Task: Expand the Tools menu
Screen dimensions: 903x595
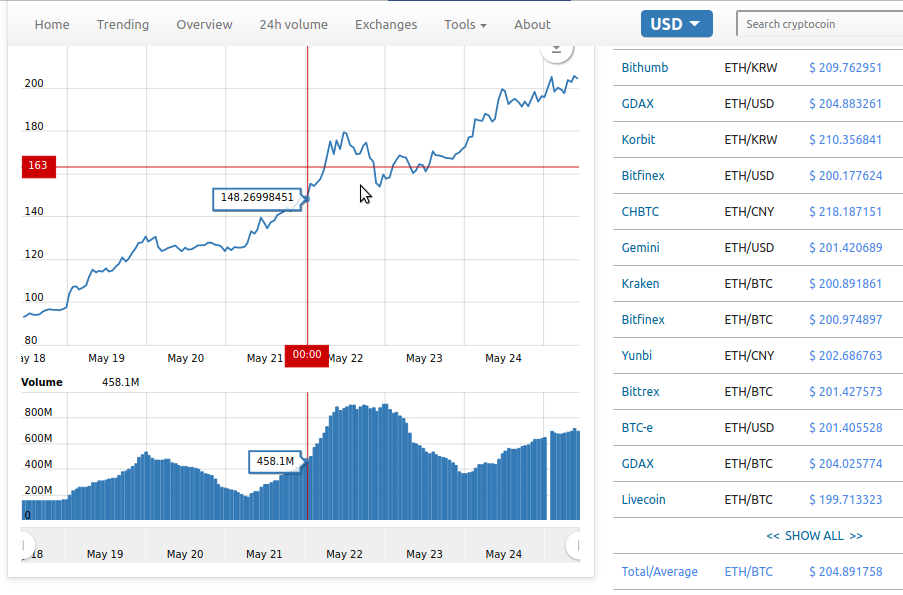Action: 465,24
